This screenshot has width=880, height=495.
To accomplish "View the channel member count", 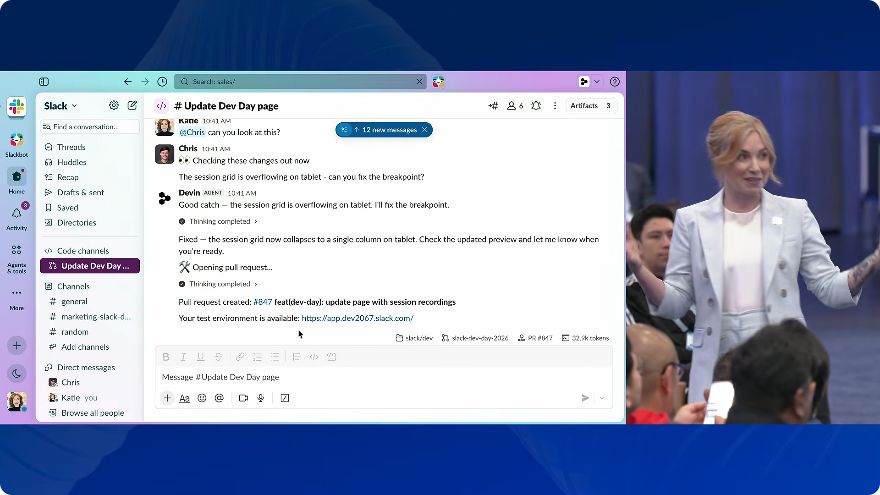I will (x=515, y=106).
